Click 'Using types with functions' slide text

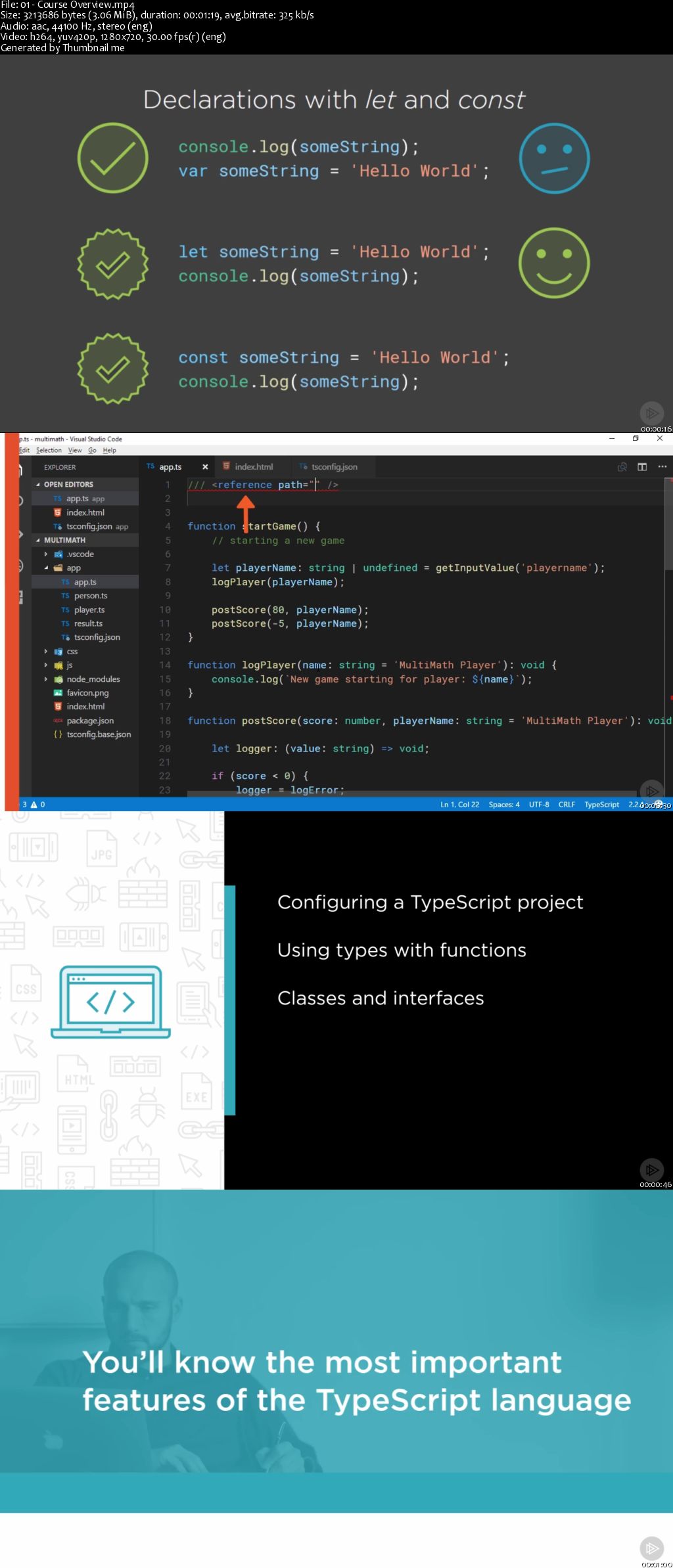click(x=402, y=951)
